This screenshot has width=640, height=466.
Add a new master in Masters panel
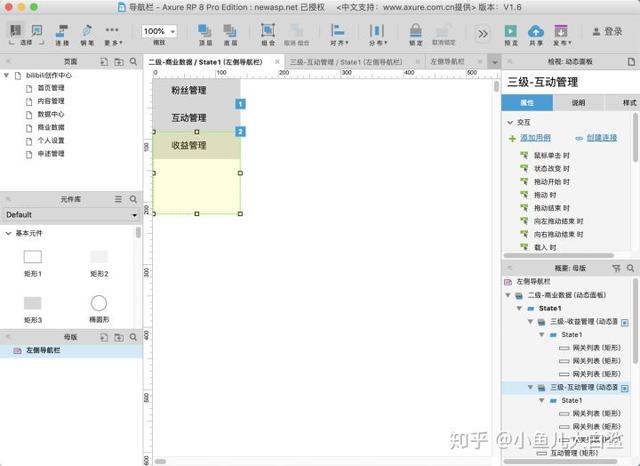point(104,337)
